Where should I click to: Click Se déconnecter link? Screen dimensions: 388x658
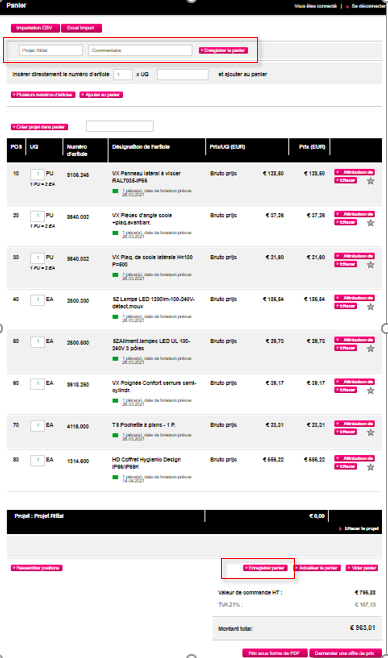[x=368, y=6]
